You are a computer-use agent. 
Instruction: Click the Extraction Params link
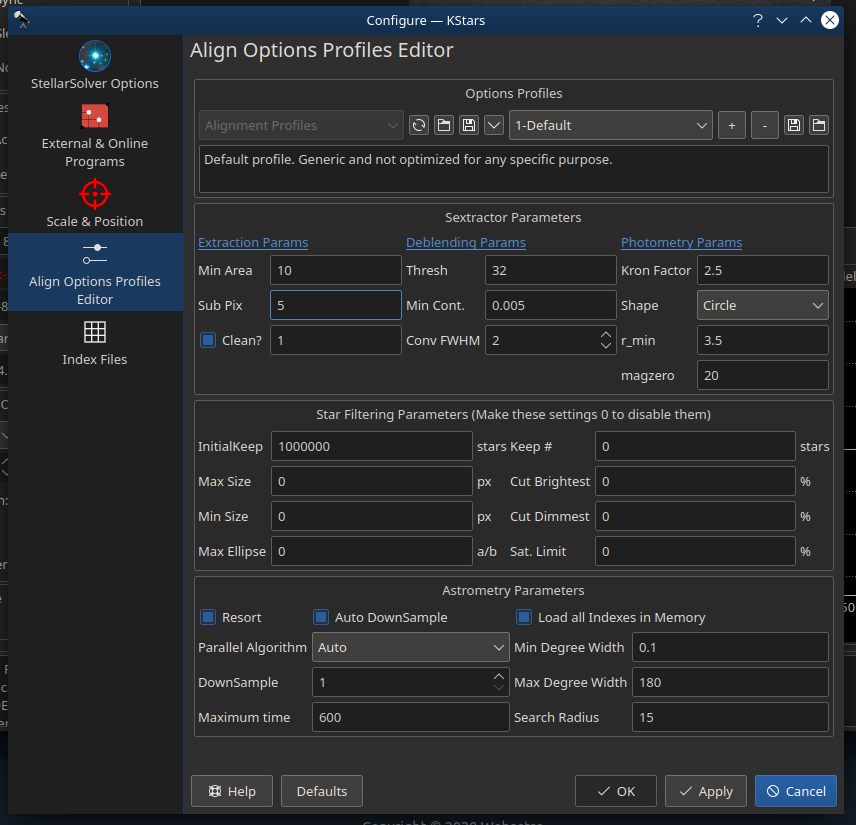coord(253,243)
